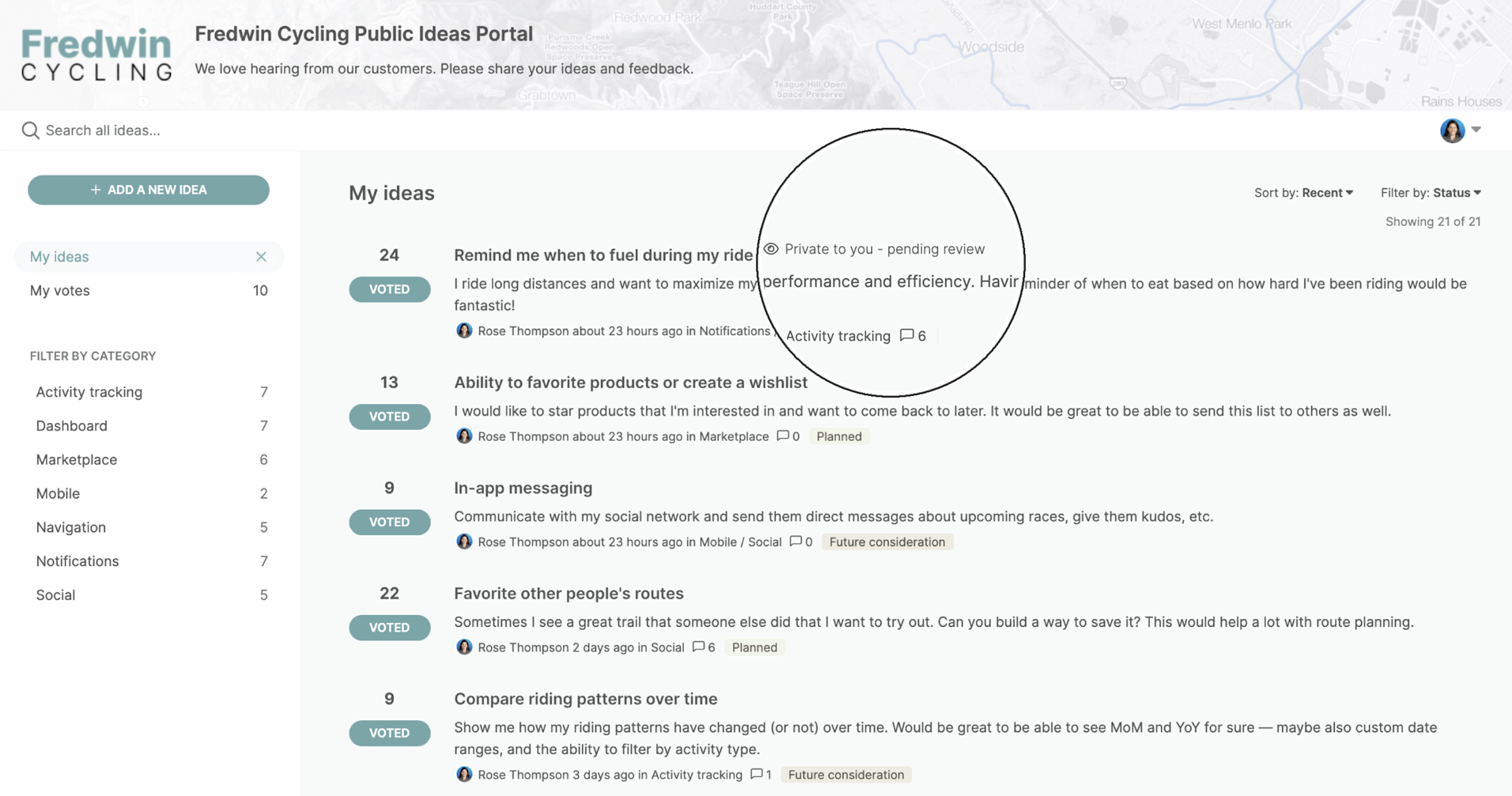Open the single comment on 'Compare riding patterns over time'
Viewport: 1512px width, 796px height.
[758, 775]
